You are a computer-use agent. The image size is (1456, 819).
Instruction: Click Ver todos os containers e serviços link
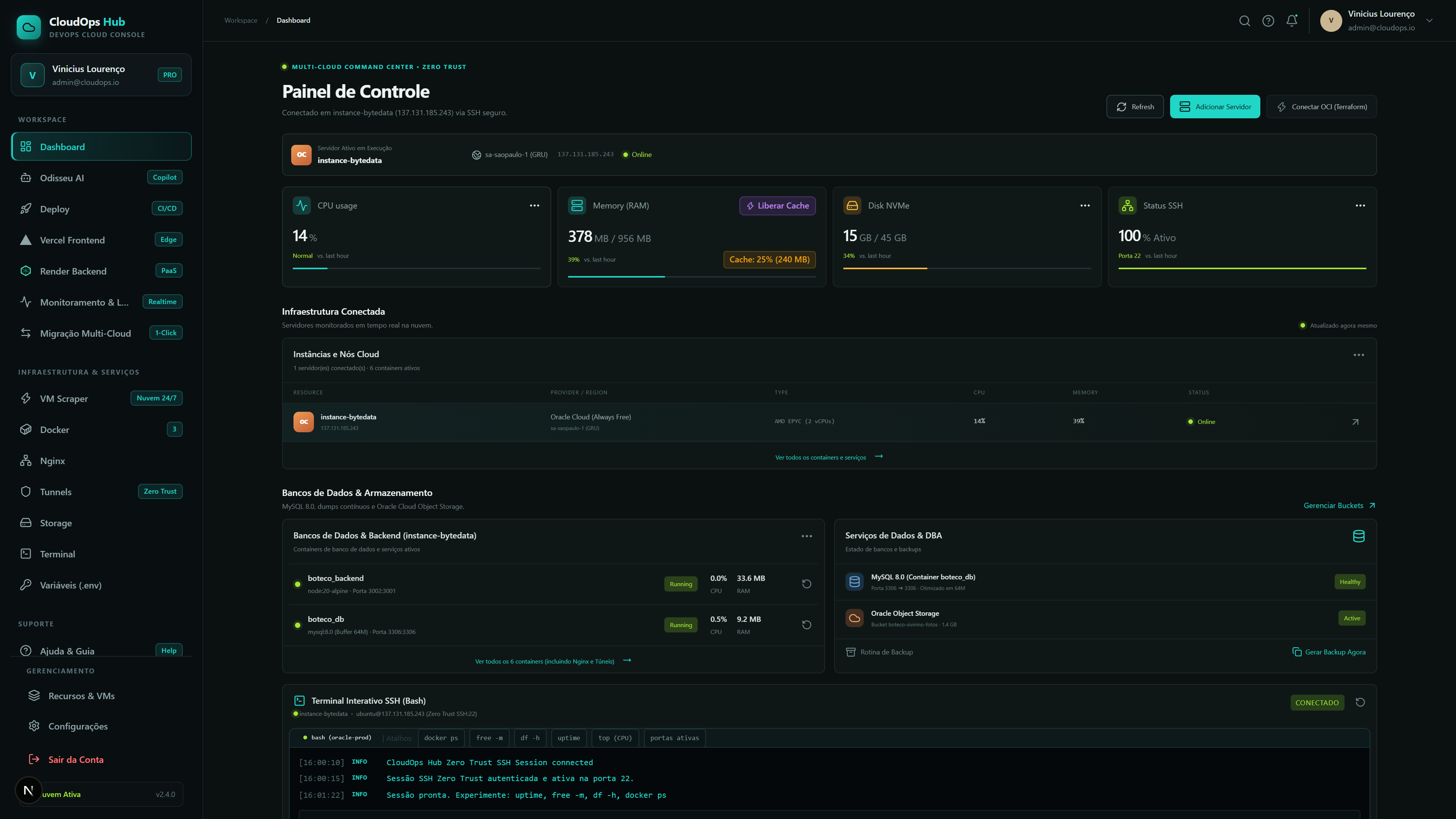coord(828,457)
